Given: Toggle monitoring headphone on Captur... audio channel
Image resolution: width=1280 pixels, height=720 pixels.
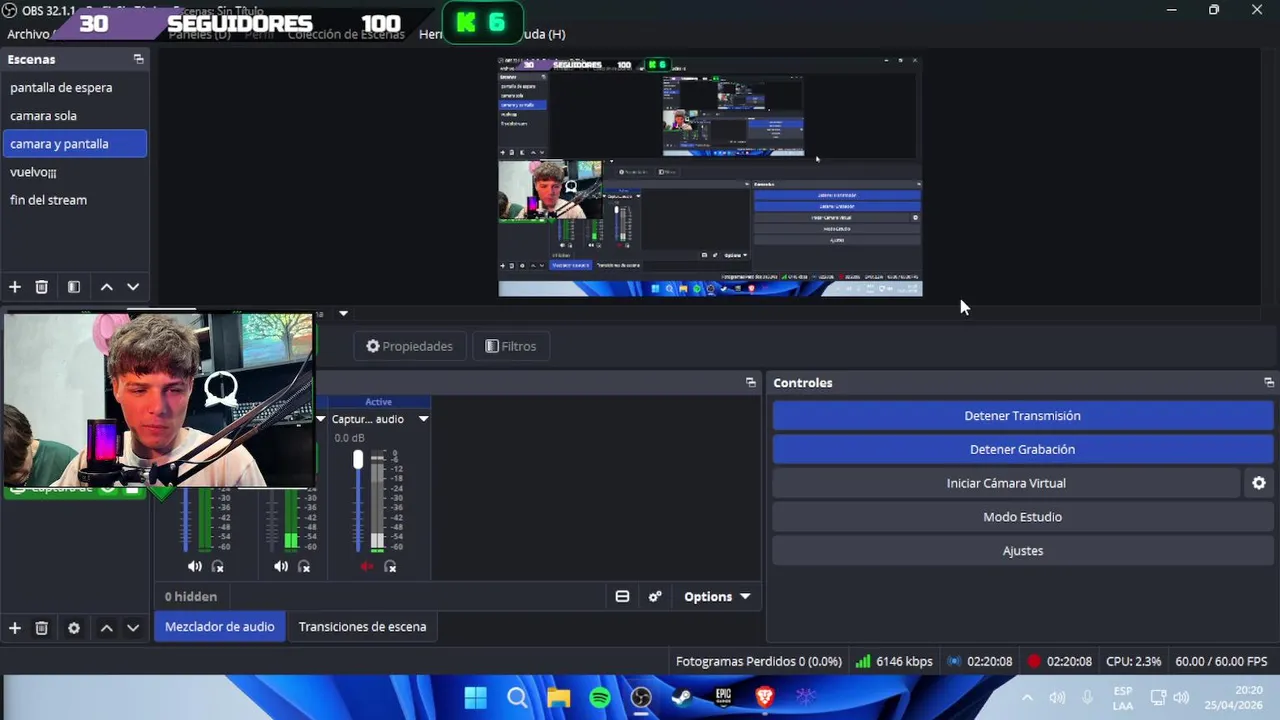Looking at the screenshot, I should [x=390, y=566].
